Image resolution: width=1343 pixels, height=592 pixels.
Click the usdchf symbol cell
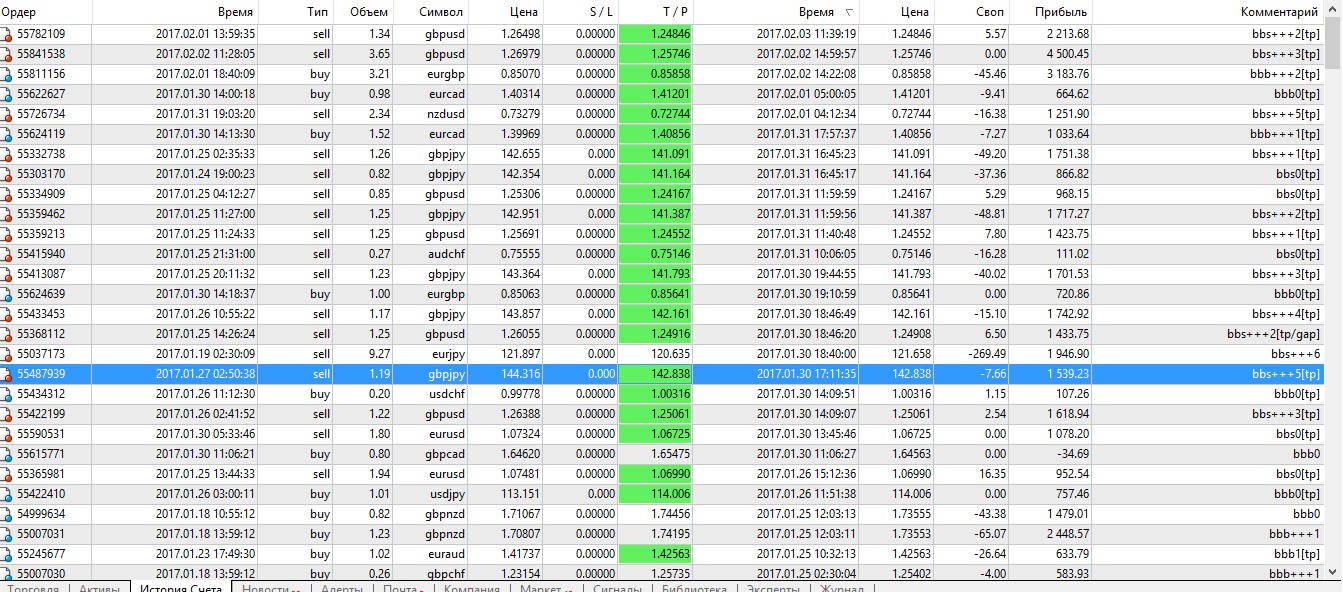click(x=445, y=394)
